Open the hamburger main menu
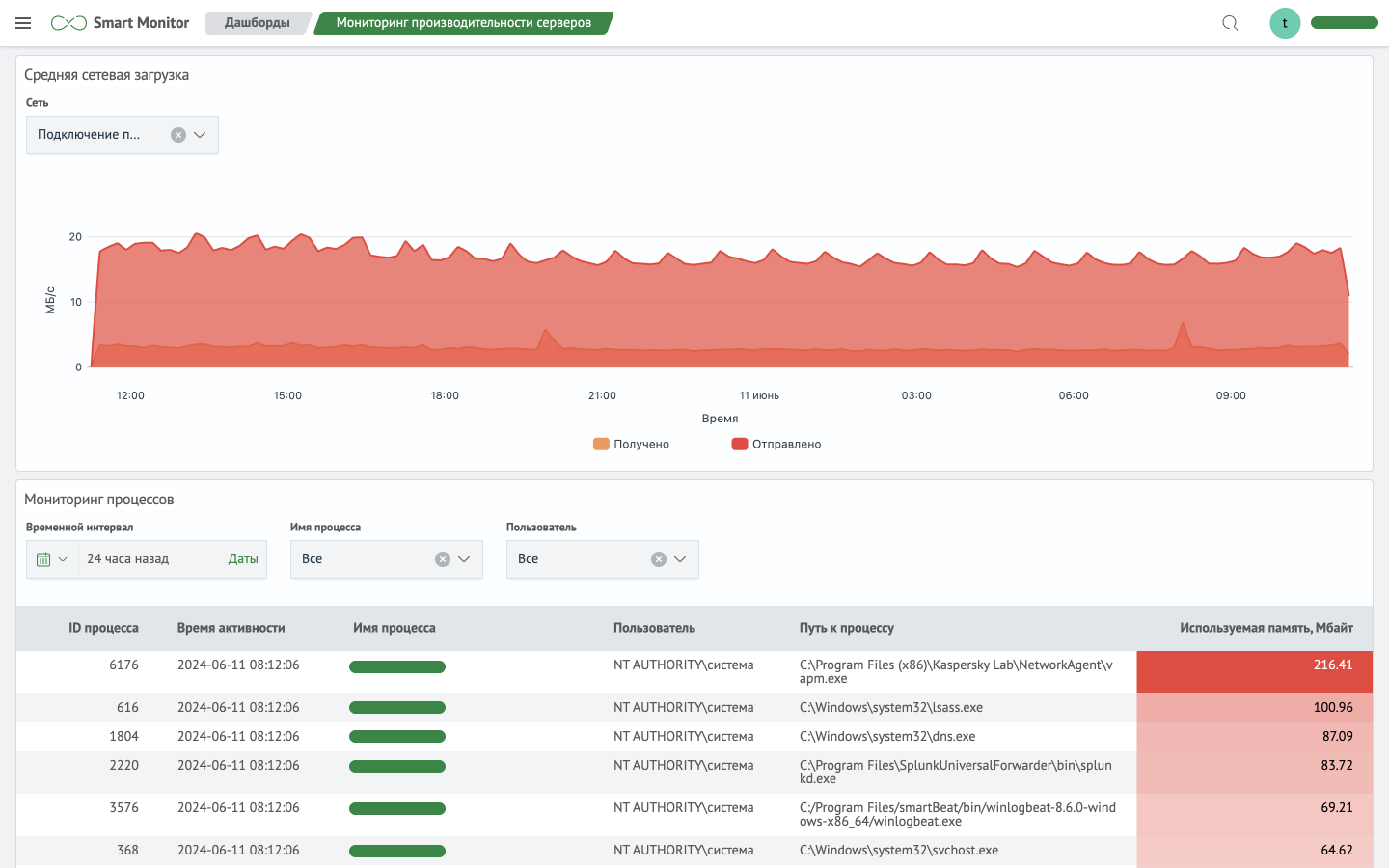The height and width of the screenshot is (868, 1389). click(23, 23)
